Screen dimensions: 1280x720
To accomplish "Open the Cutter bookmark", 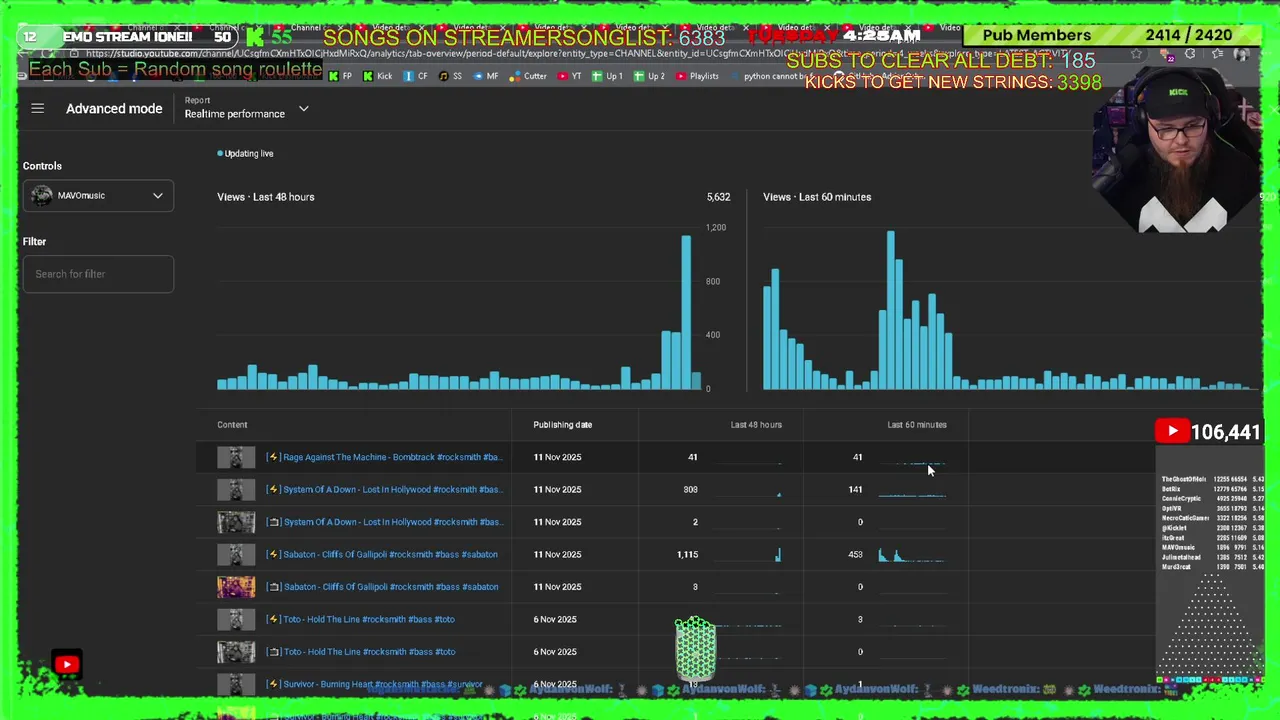I will pyautogui.click(x=528, y=76).
